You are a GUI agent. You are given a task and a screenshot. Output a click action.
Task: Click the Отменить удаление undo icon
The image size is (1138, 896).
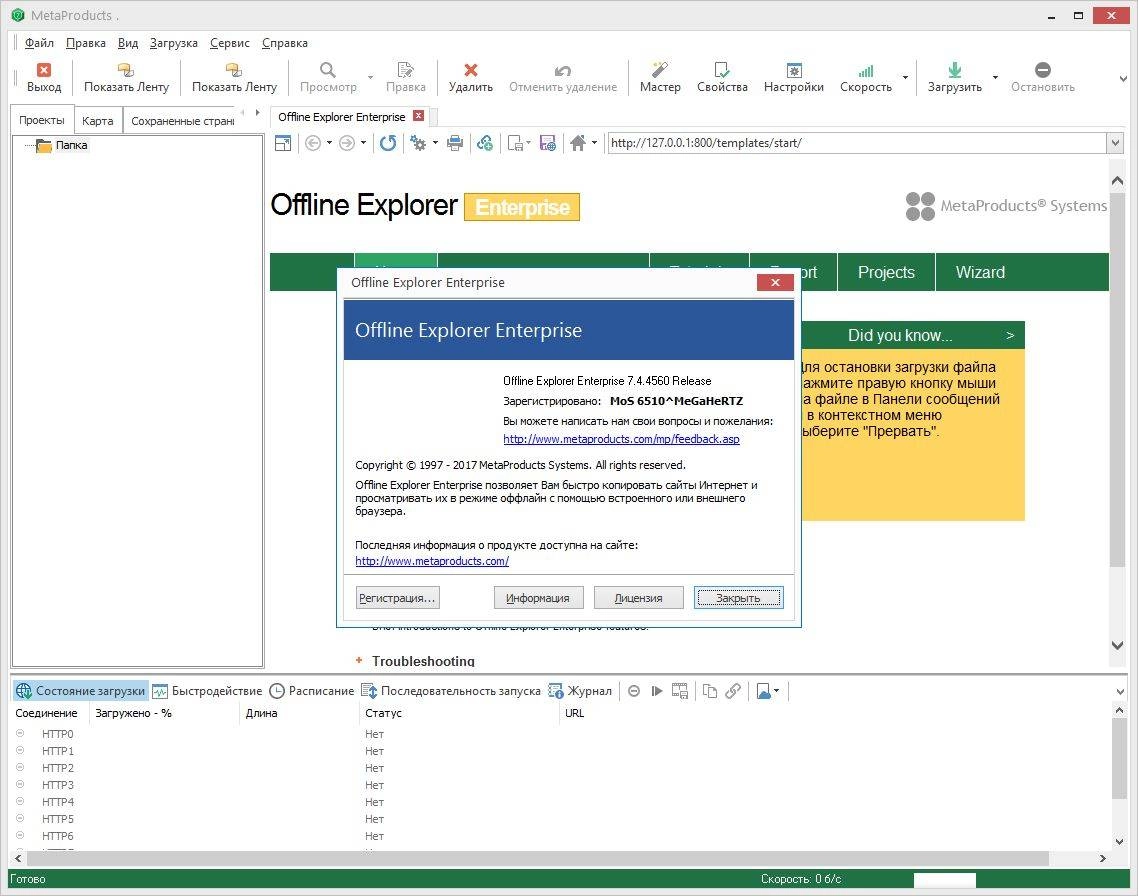coord(562,70)
